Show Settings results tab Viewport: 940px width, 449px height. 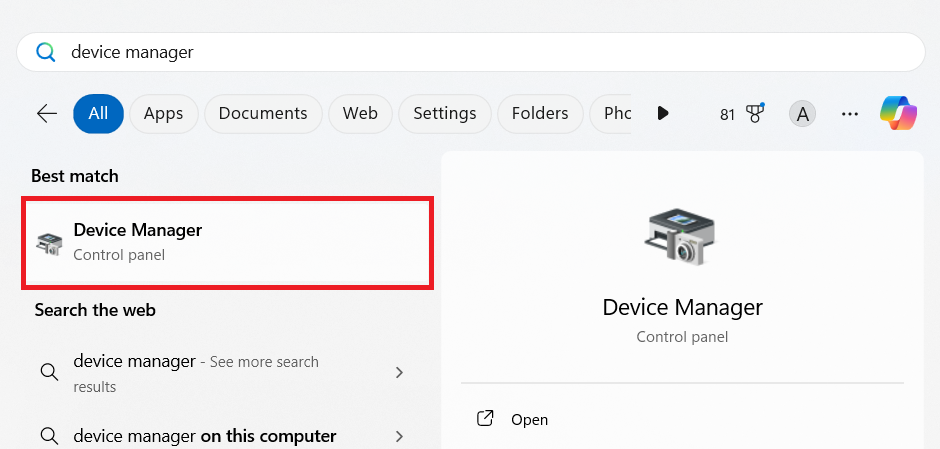(x=444, y=114)
